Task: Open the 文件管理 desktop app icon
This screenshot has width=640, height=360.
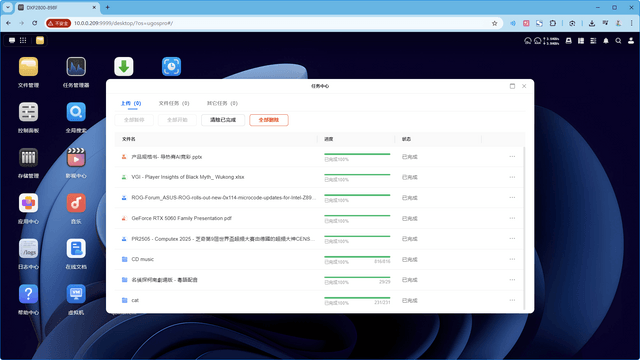Action: click(28, 67)
